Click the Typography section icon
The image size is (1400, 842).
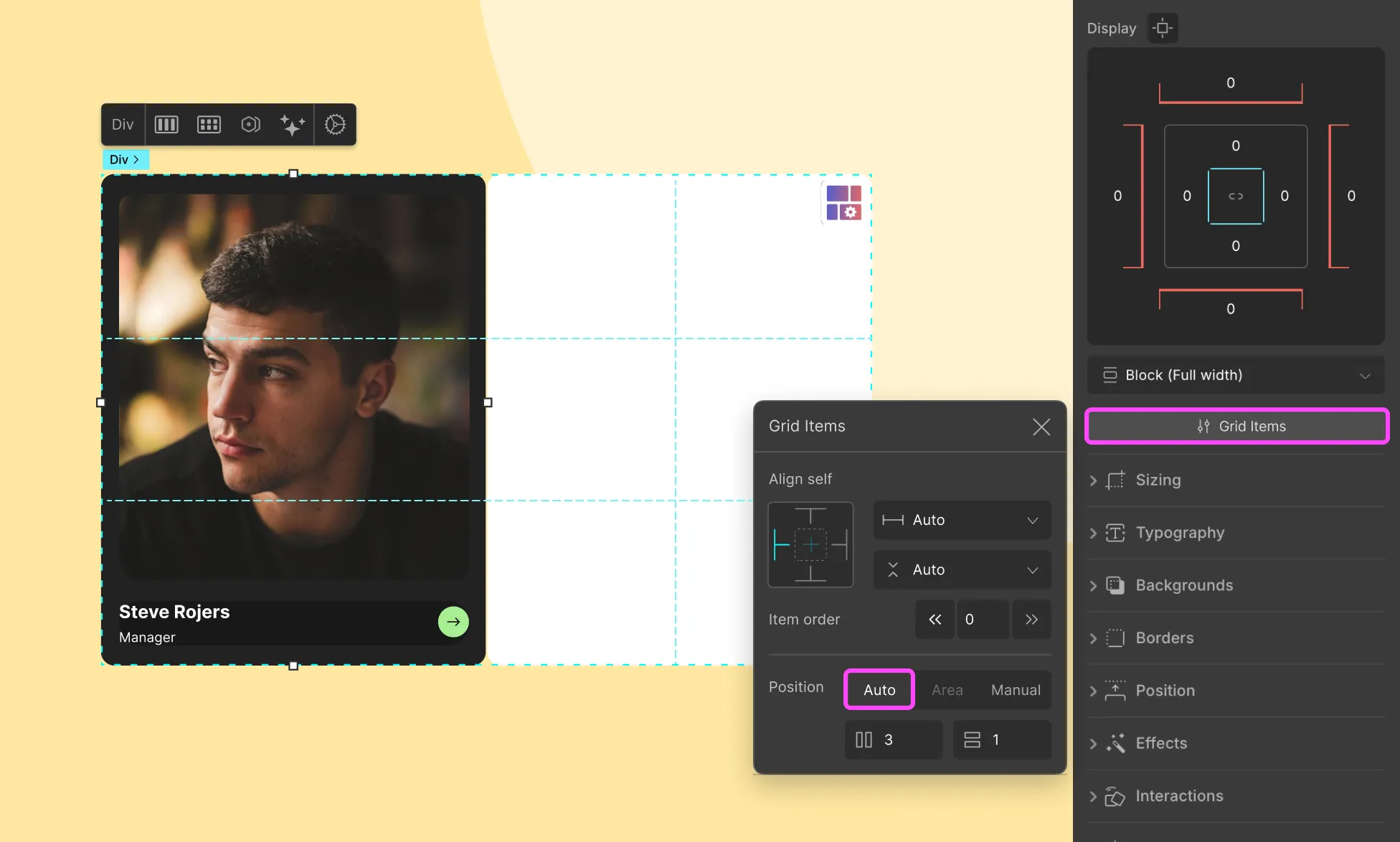click(x=1115, y=533)
